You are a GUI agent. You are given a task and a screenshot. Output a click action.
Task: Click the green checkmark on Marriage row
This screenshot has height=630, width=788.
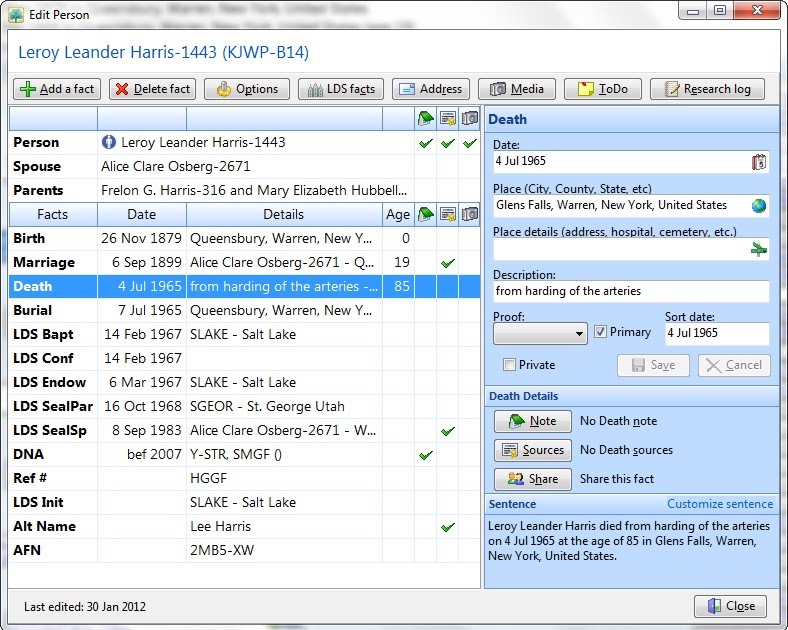(x=447, y=263)
